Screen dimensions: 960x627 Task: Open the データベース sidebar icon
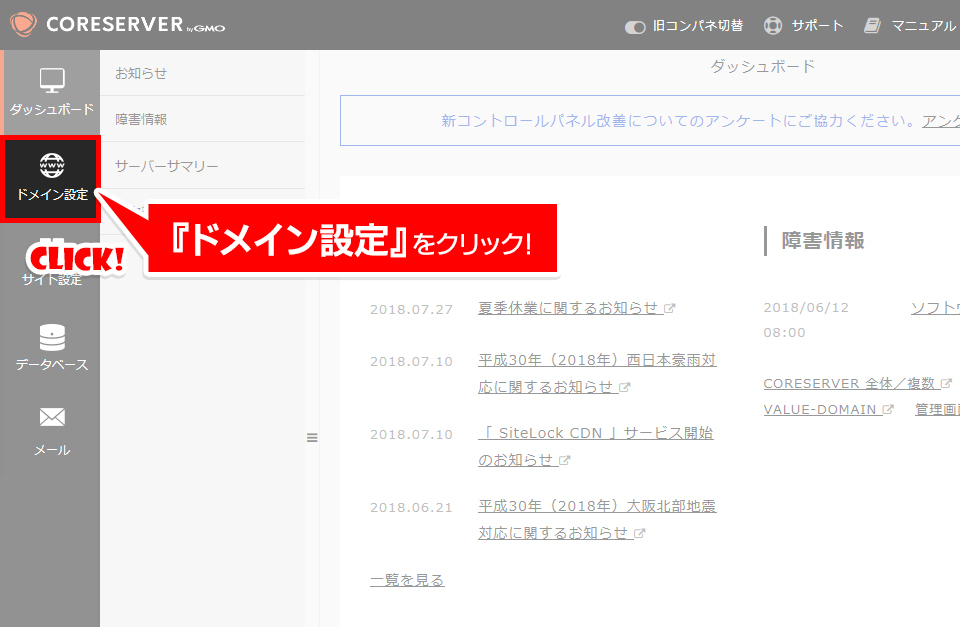51,338
